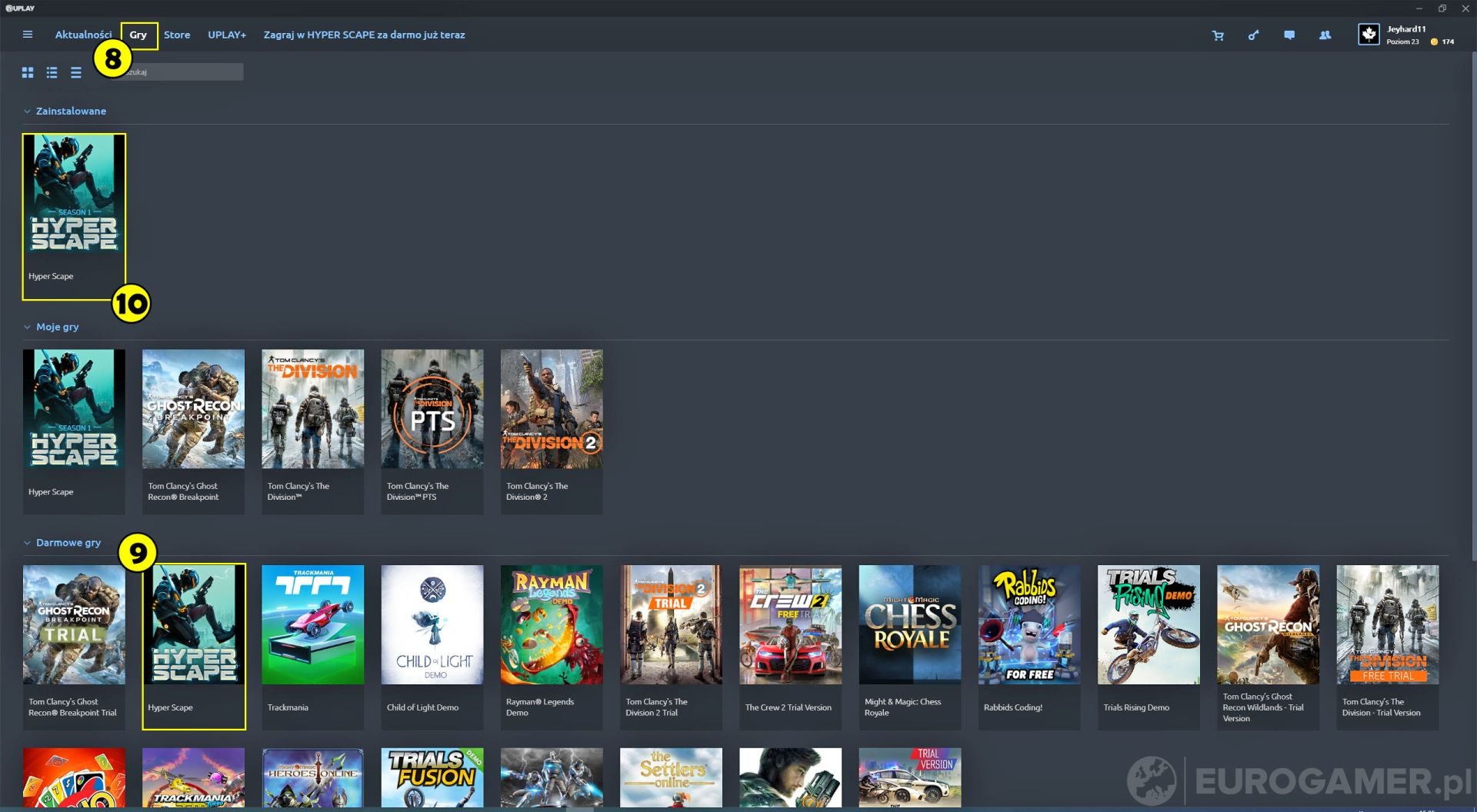The width and height of the screenshot is (1477, 812).
Task: Open installed Hyper Scape game tile
Action: [x=74, y=216]
